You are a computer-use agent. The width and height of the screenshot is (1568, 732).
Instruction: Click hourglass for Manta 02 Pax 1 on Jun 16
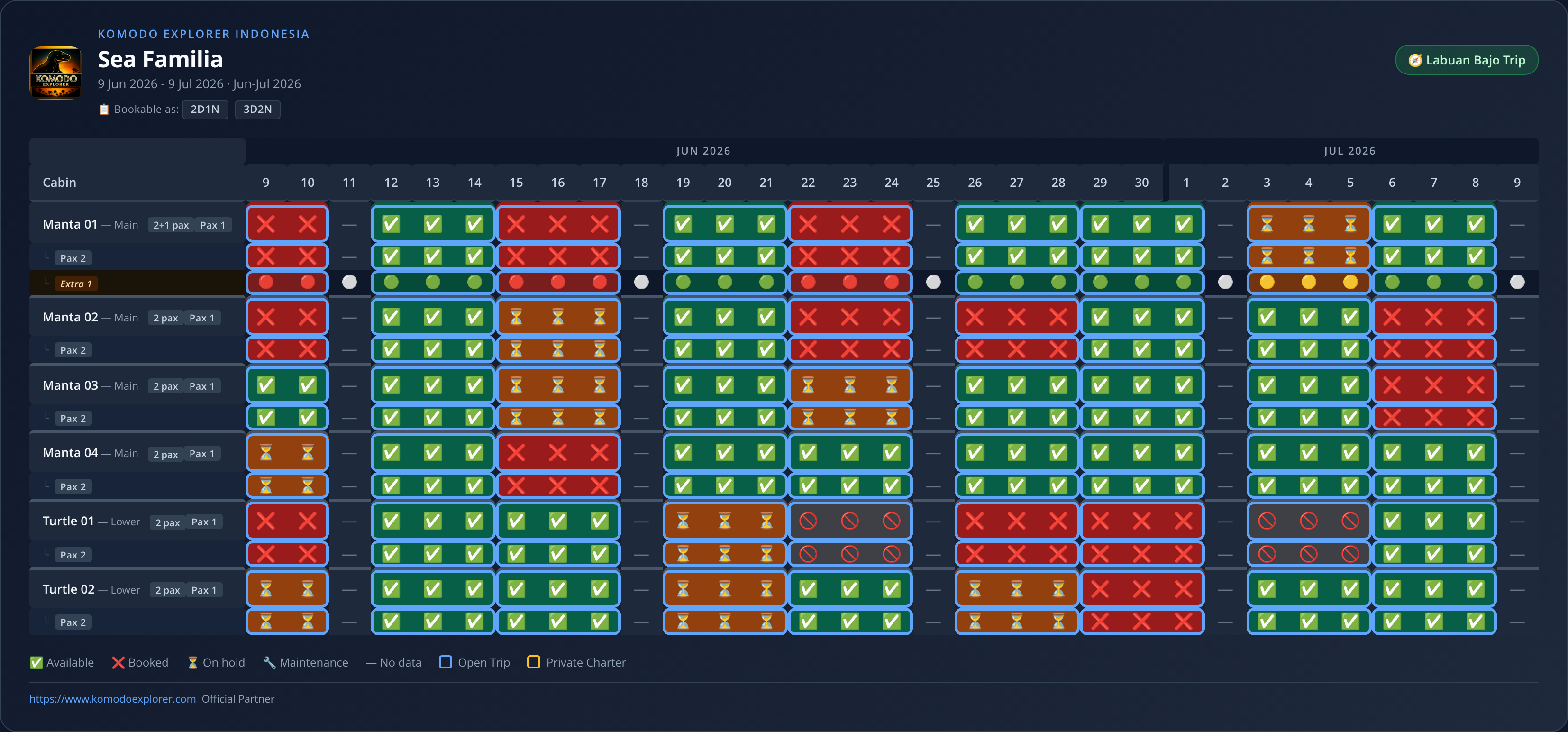pos(557,317)
